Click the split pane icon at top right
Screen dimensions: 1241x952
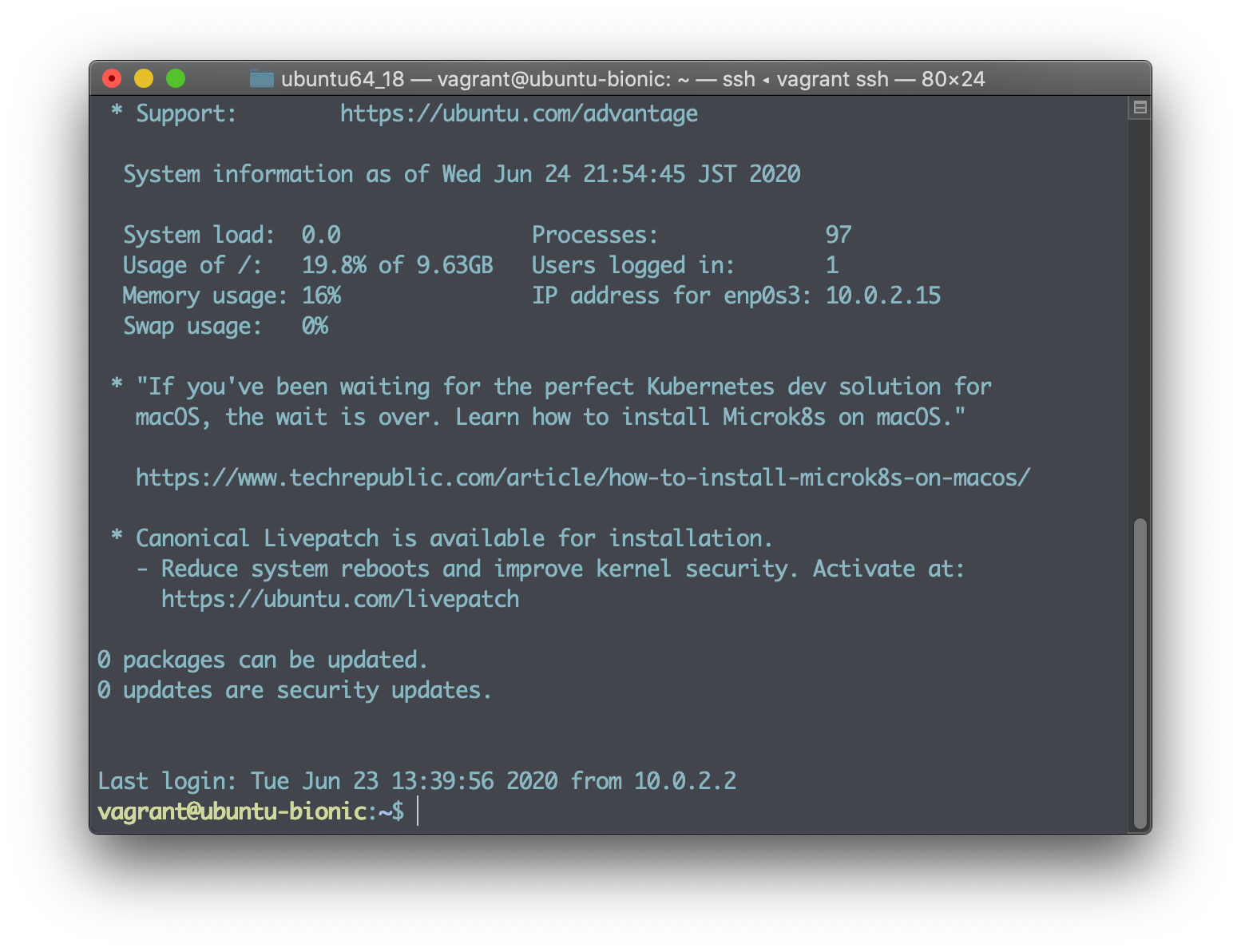pyautogui.click(x=1140, y=107)
